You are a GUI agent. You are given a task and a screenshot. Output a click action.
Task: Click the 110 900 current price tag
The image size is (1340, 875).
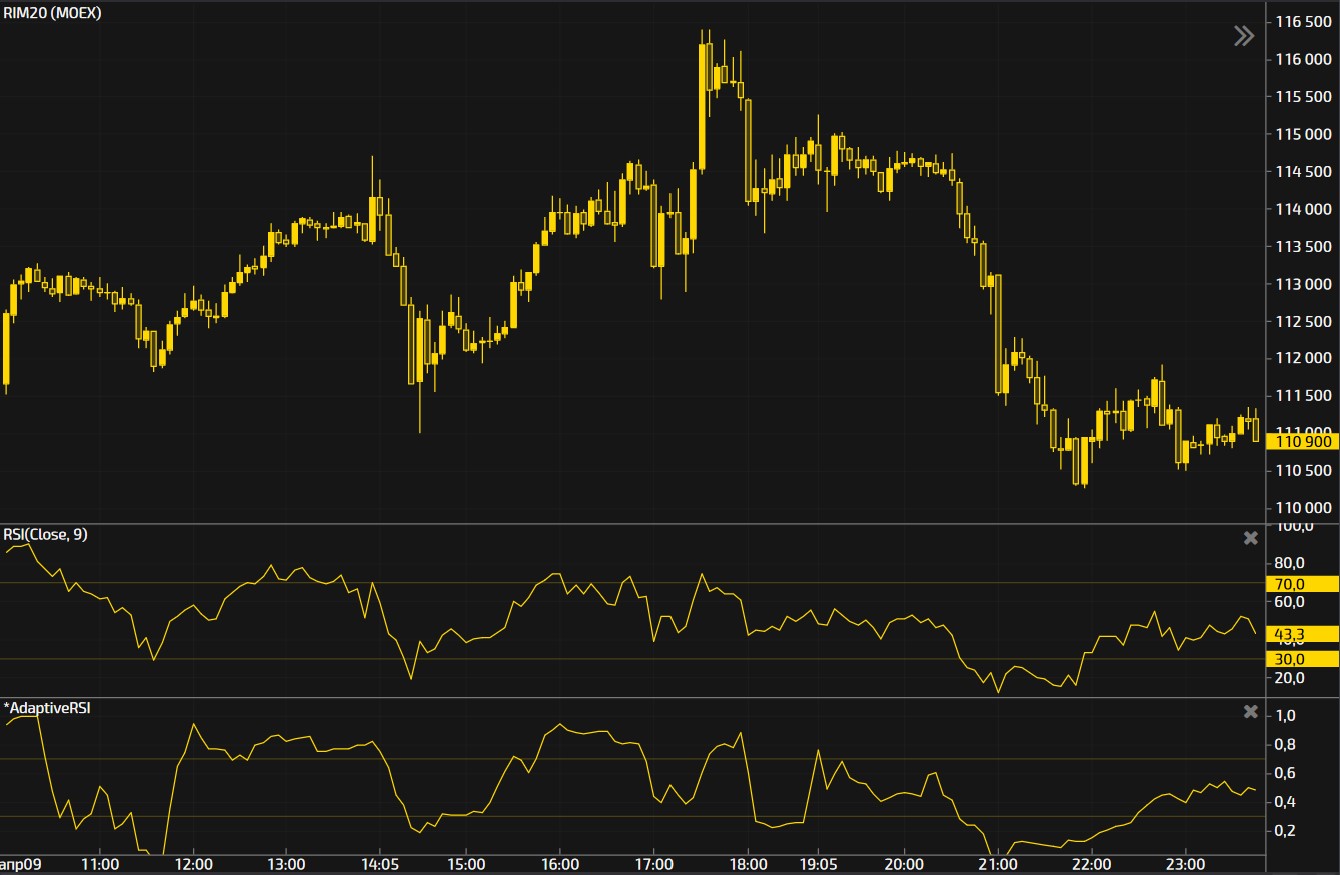(x=1302, y=440)
